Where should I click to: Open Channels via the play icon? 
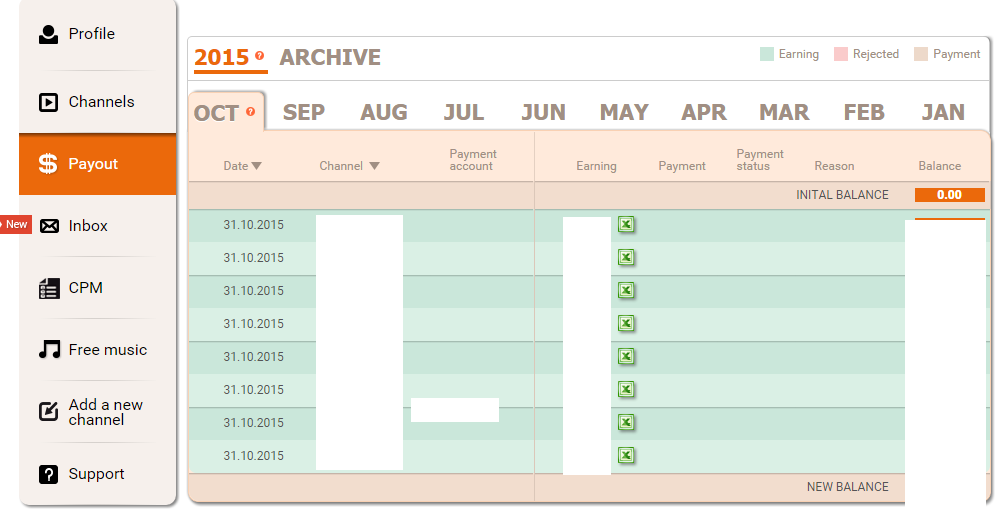[x=48, y=102]
